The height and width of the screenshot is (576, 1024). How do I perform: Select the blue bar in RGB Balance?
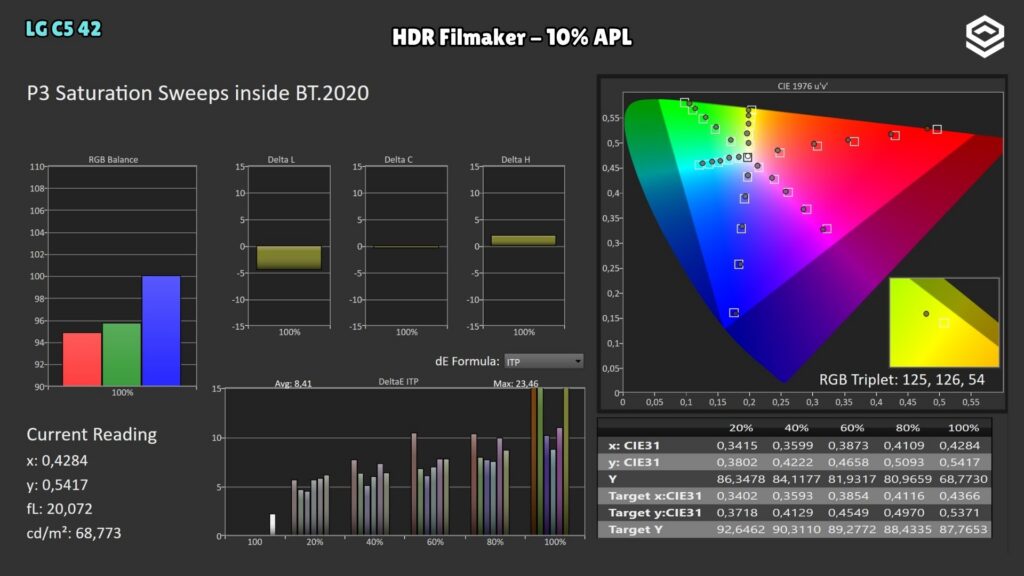click(x=161, y=331)
